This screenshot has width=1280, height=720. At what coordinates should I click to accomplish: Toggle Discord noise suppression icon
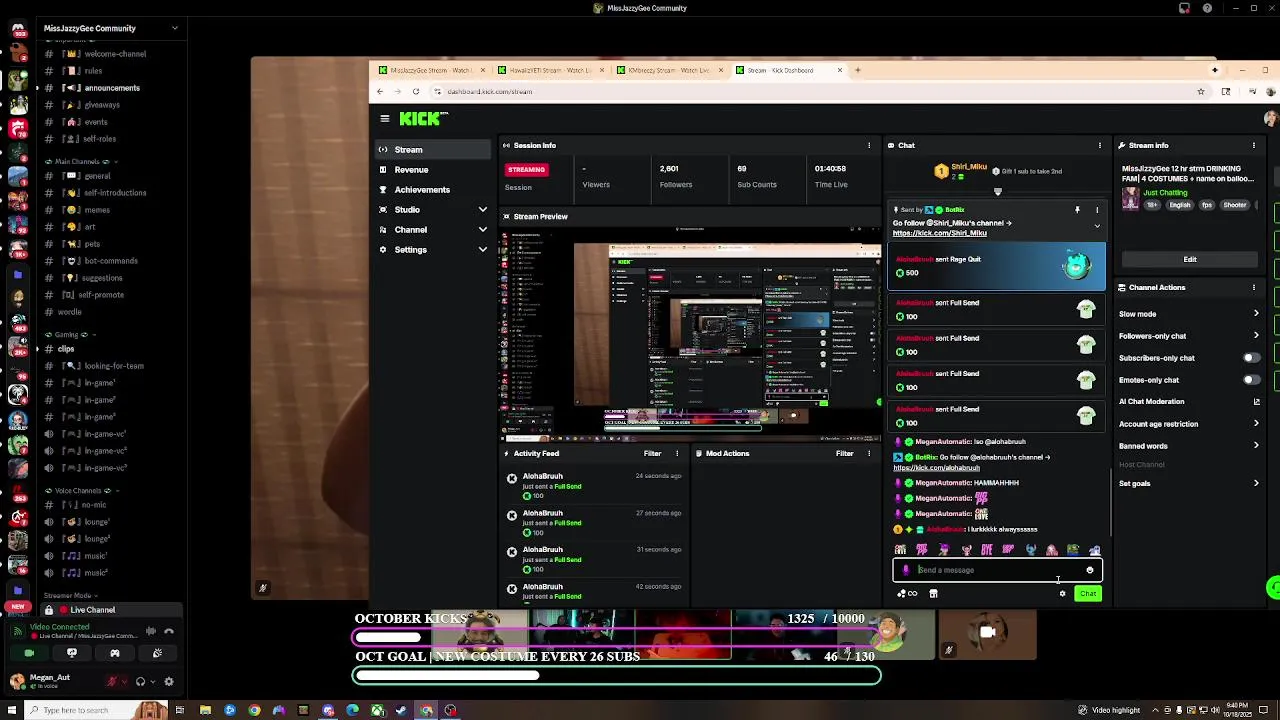pos(151,631)
